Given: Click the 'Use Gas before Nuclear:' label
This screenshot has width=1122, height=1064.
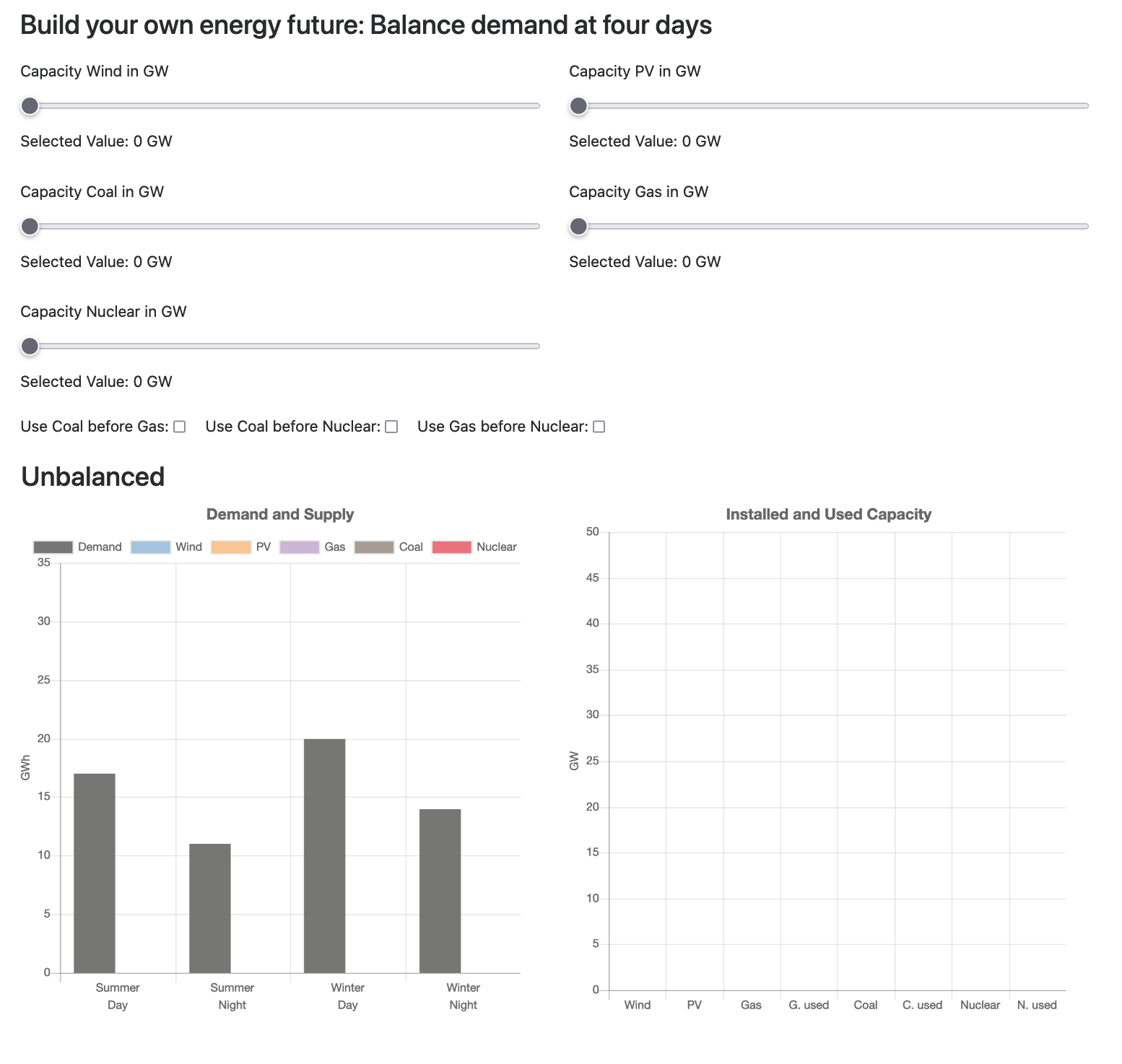Looking at the screenshot, I should point(503,427).
